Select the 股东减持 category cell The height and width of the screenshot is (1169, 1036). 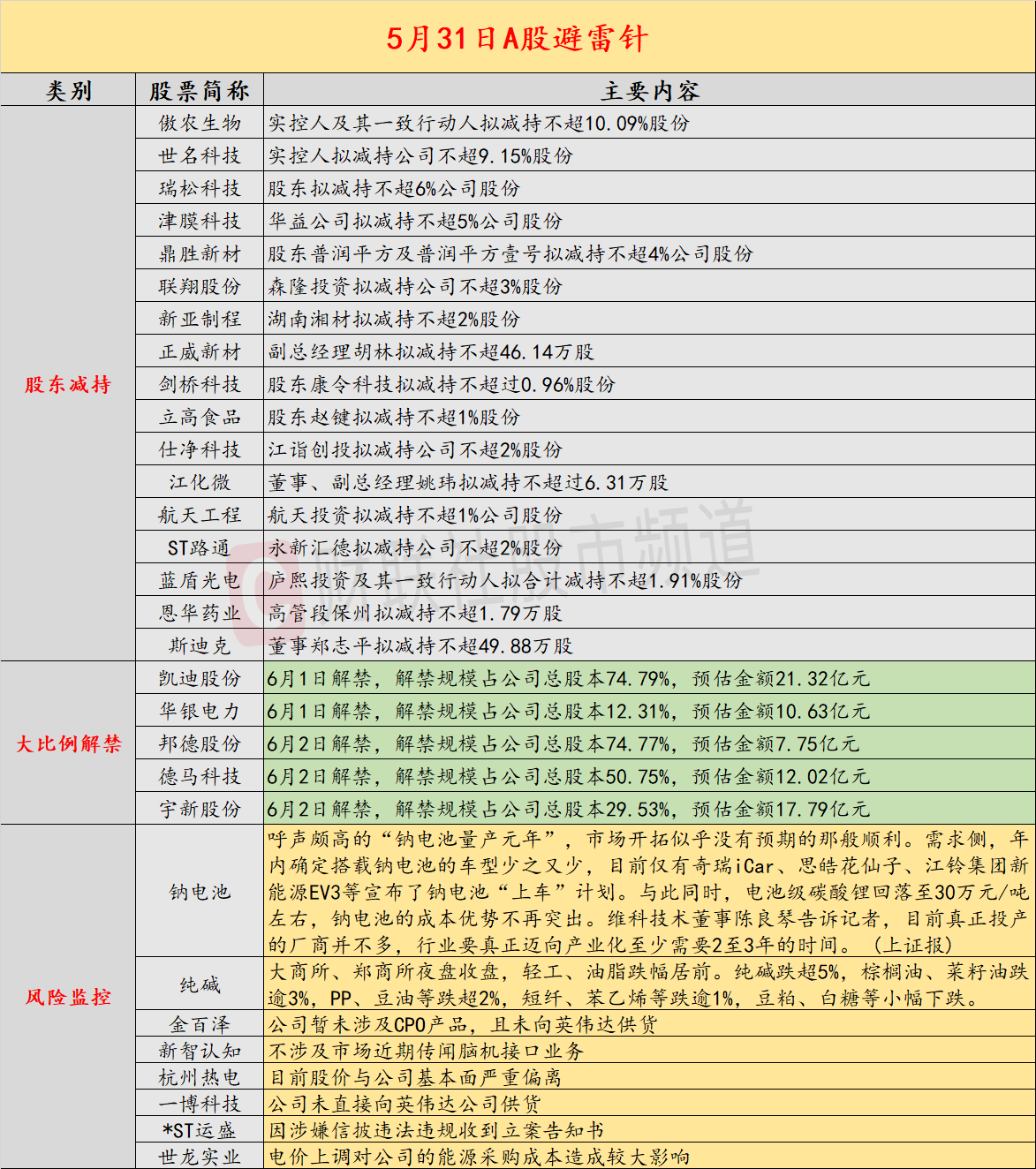click(68, 384)
